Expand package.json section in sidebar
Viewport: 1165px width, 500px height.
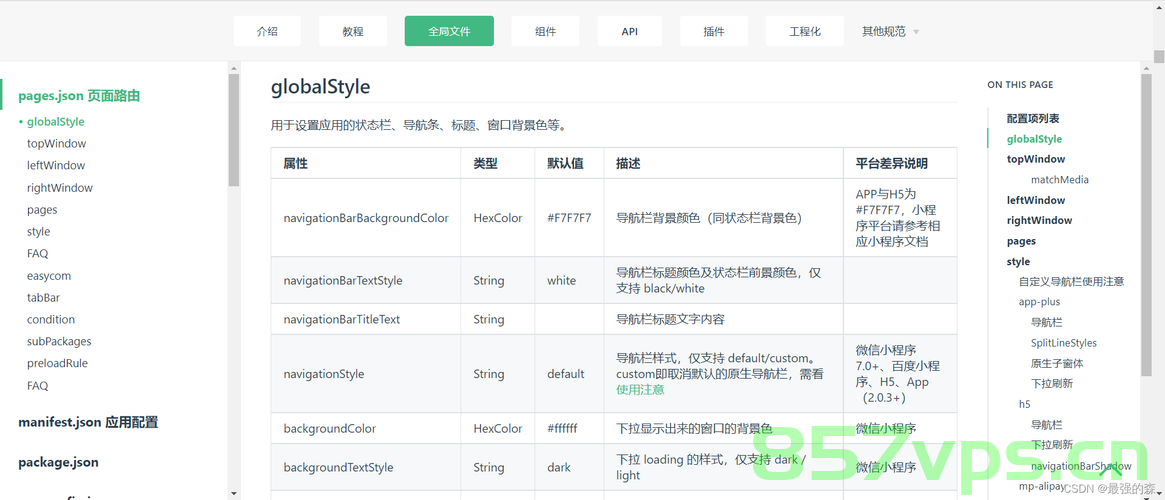coord(58,462)
